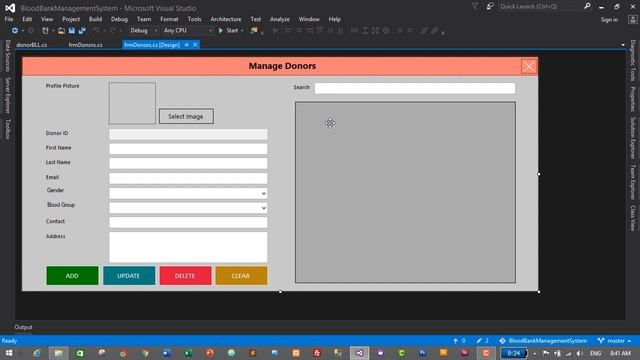Click the green ADD button
640x360 pixels.
click(x=72, y=276)
